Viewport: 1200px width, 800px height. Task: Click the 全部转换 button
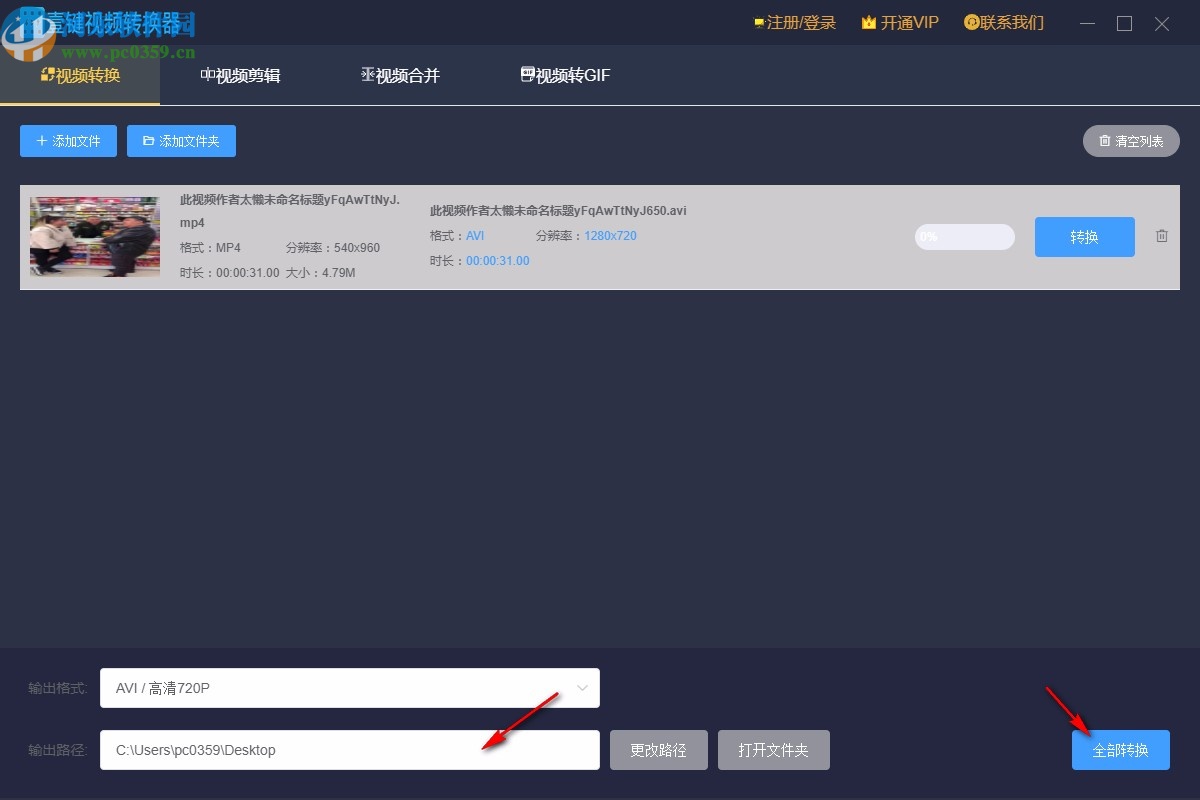[1120, 750]
